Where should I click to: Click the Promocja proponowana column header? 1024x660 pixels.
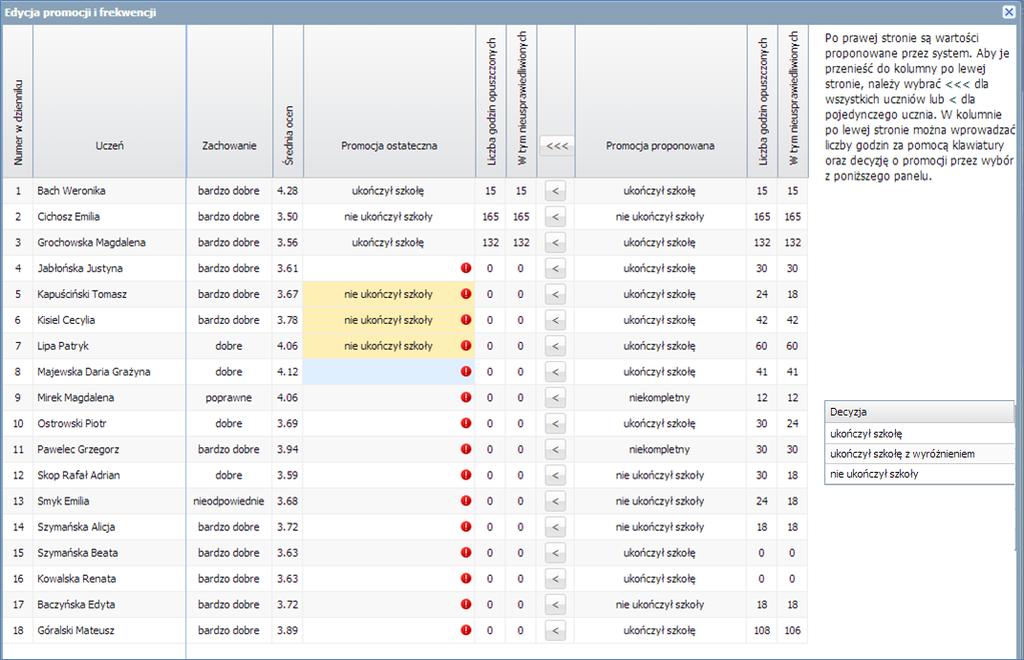tap(660, 101)
